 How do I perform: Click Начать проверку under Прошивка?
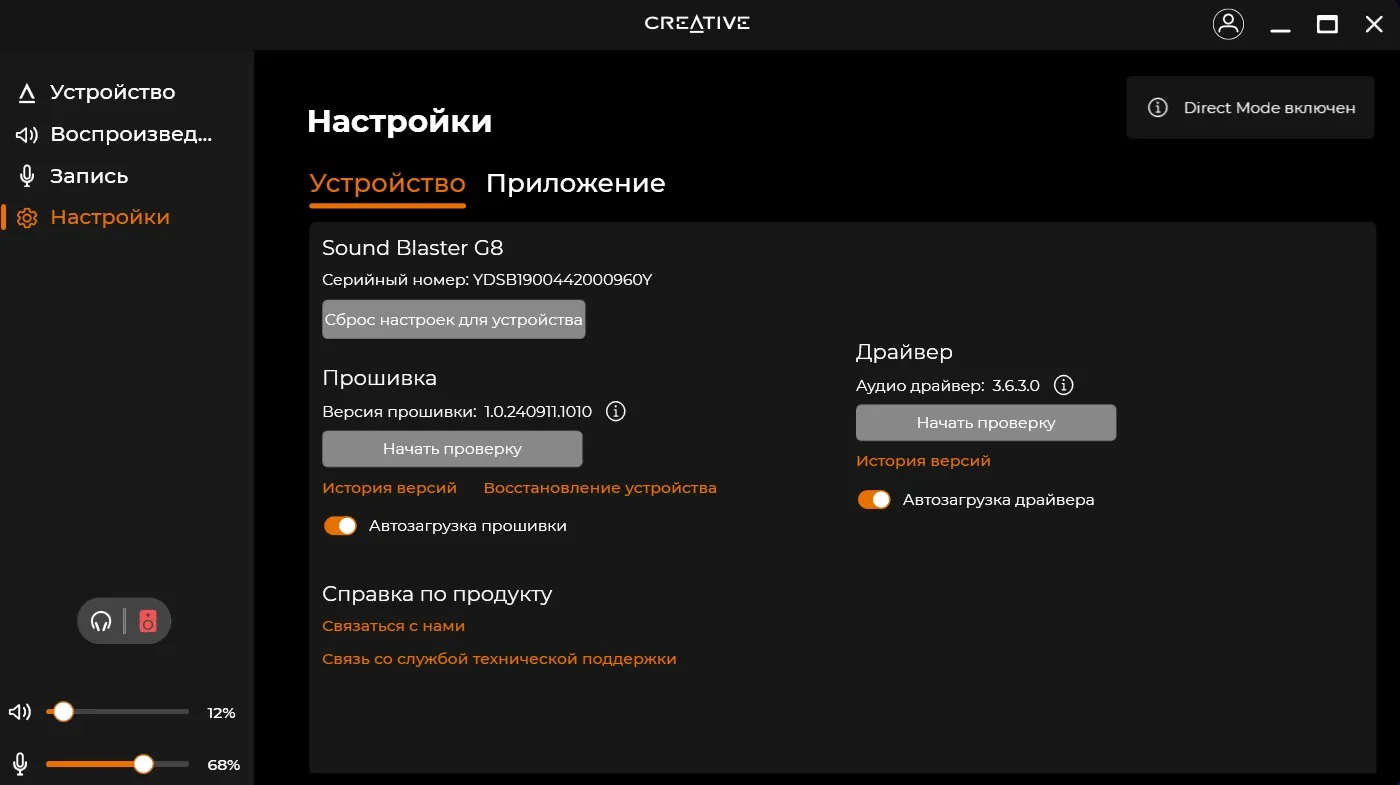point(452,449)
